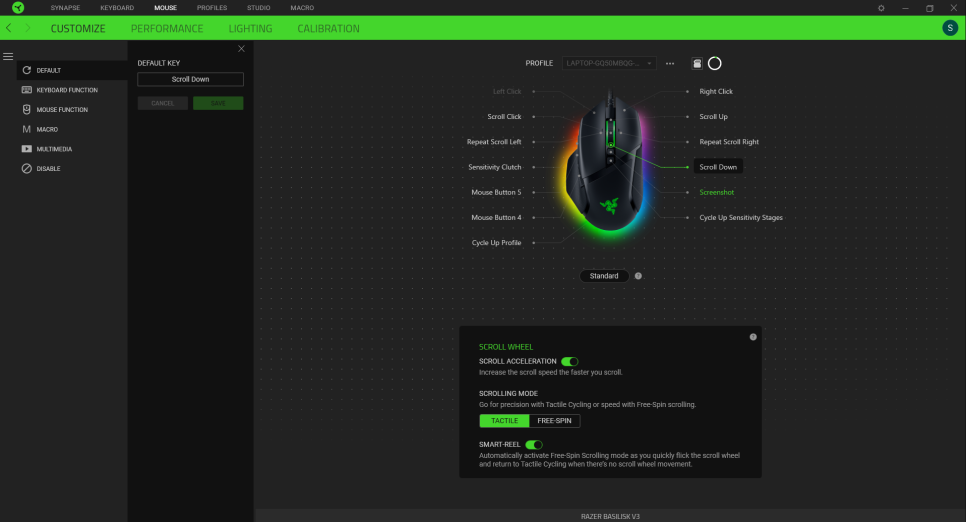Click the hamburger menu icon
966x522 pixels.
tap(8, 57)
